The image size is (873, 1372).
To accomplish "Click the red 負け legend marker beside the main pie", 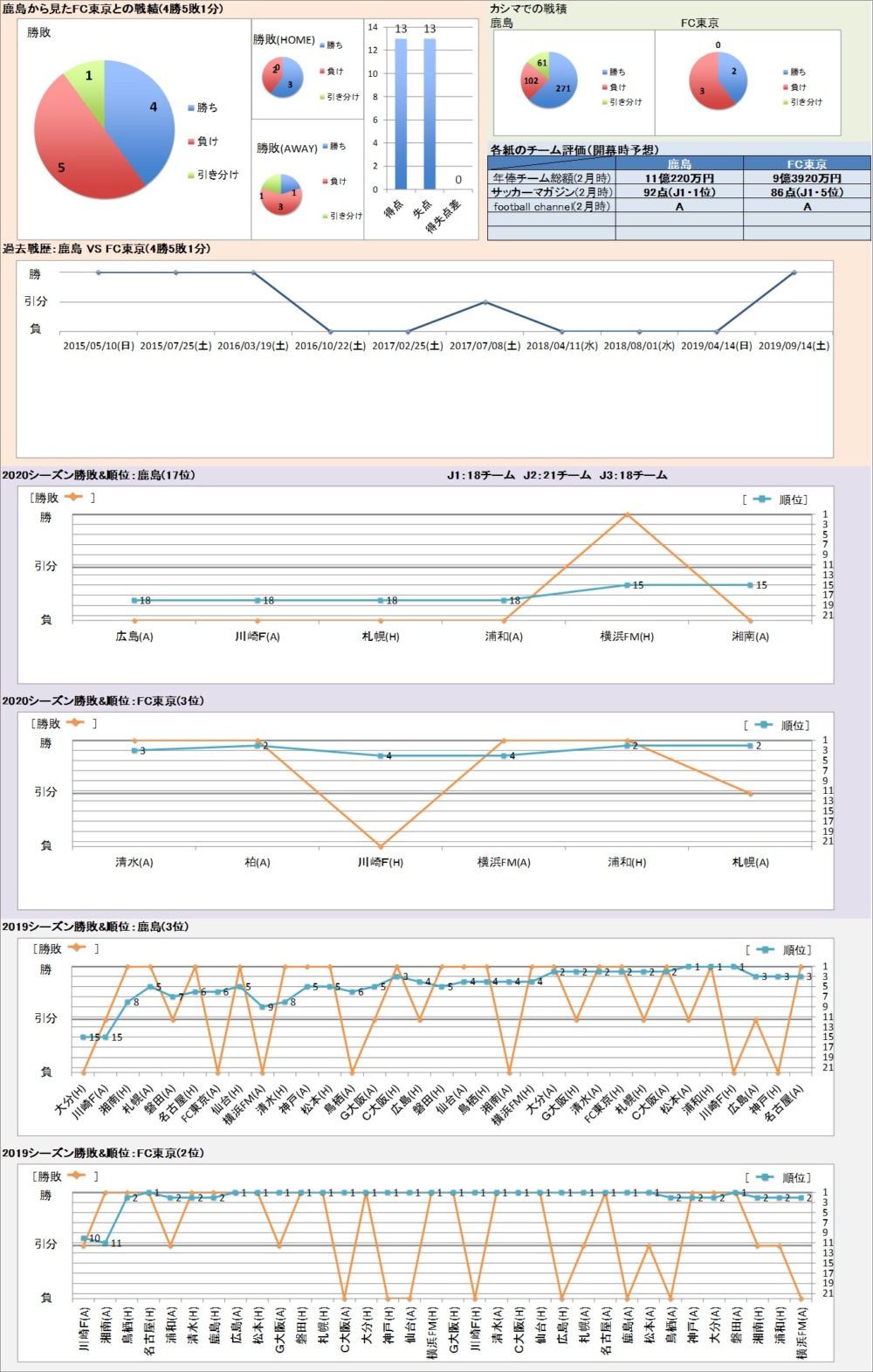I will [x=191, y=141].
